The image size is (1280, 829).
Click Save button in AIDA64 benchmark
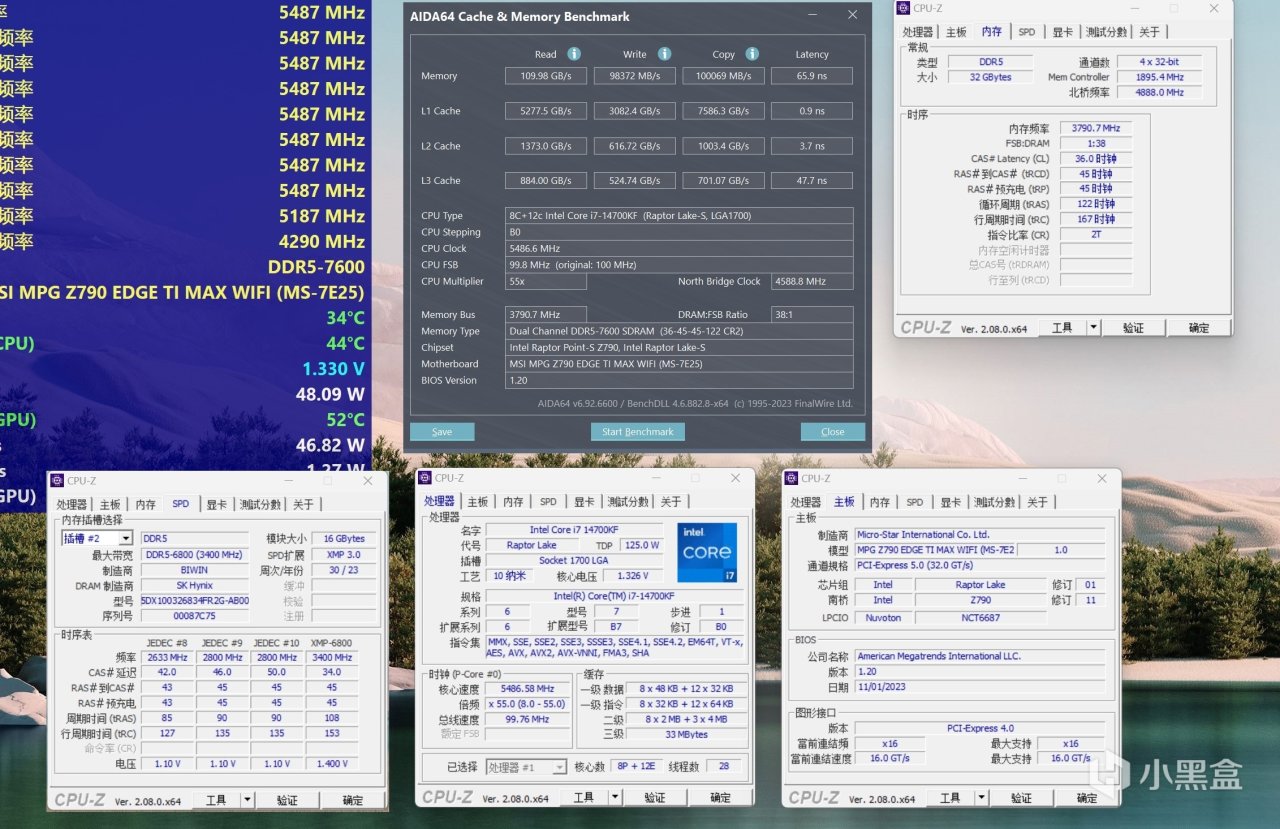pyautogui.click(x=442, y=432)
